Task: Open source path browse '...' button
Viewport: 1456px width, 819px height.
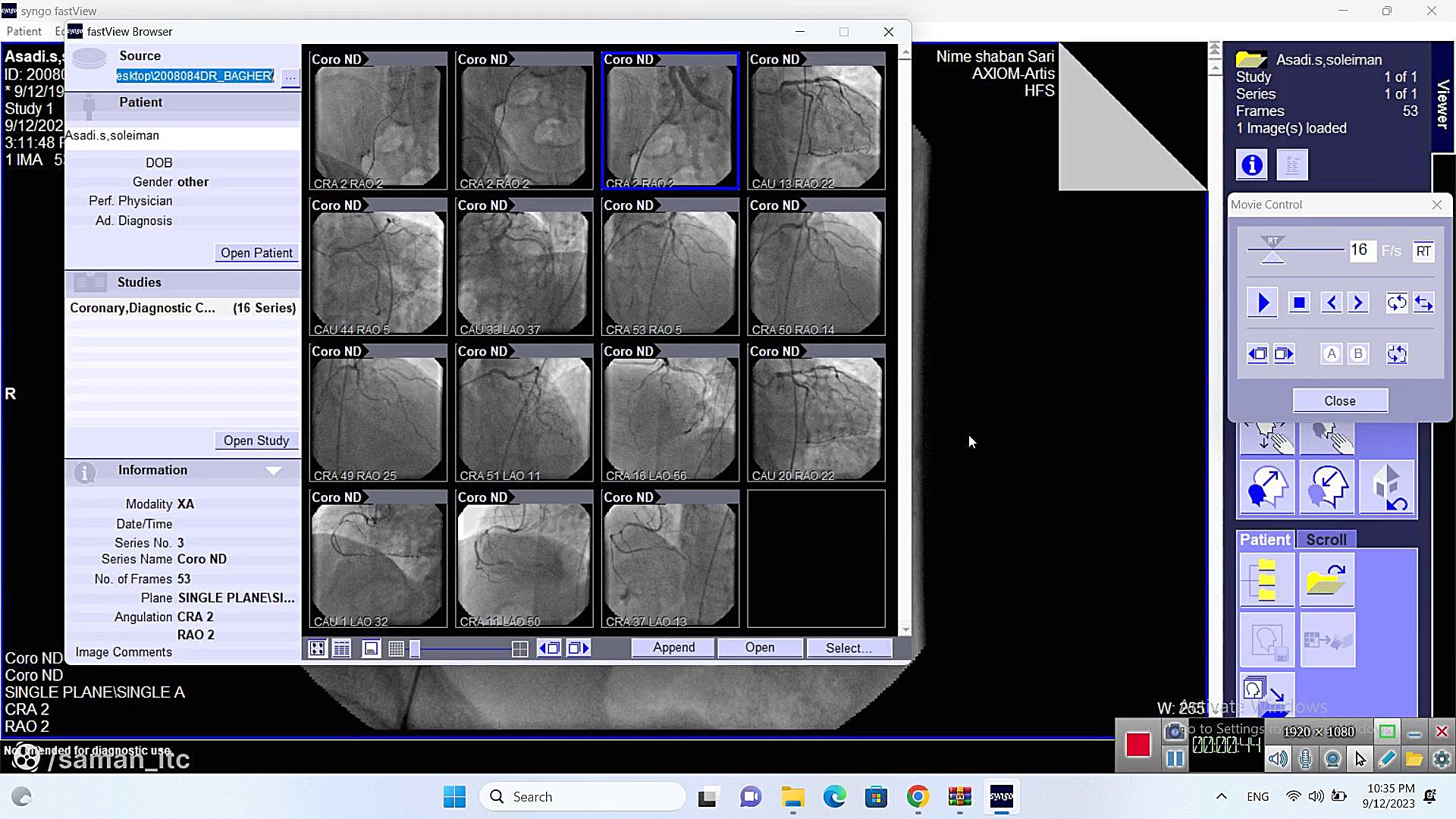Action: click(290, 77)
